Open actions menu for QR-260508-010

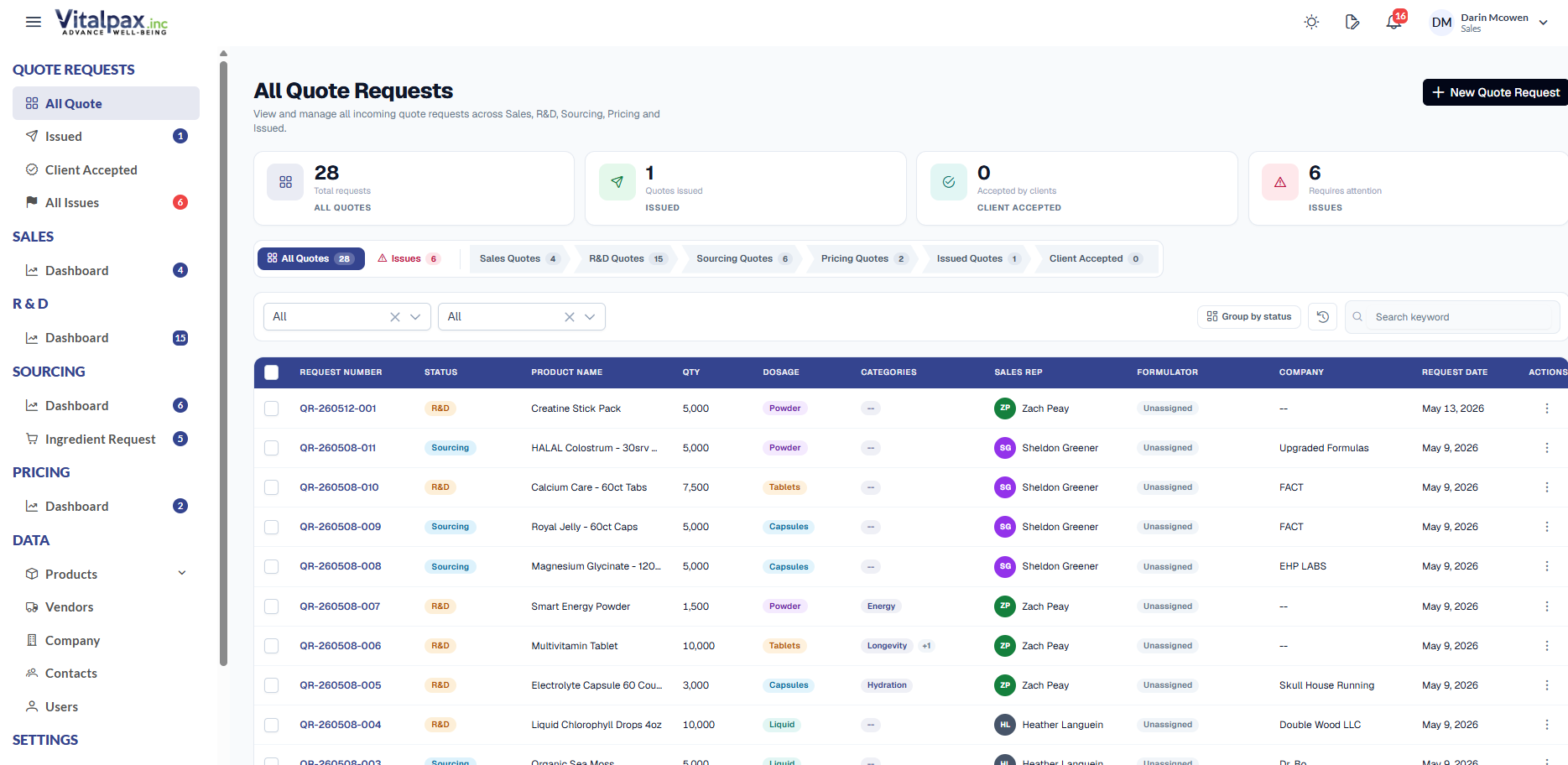[1547, 487]
